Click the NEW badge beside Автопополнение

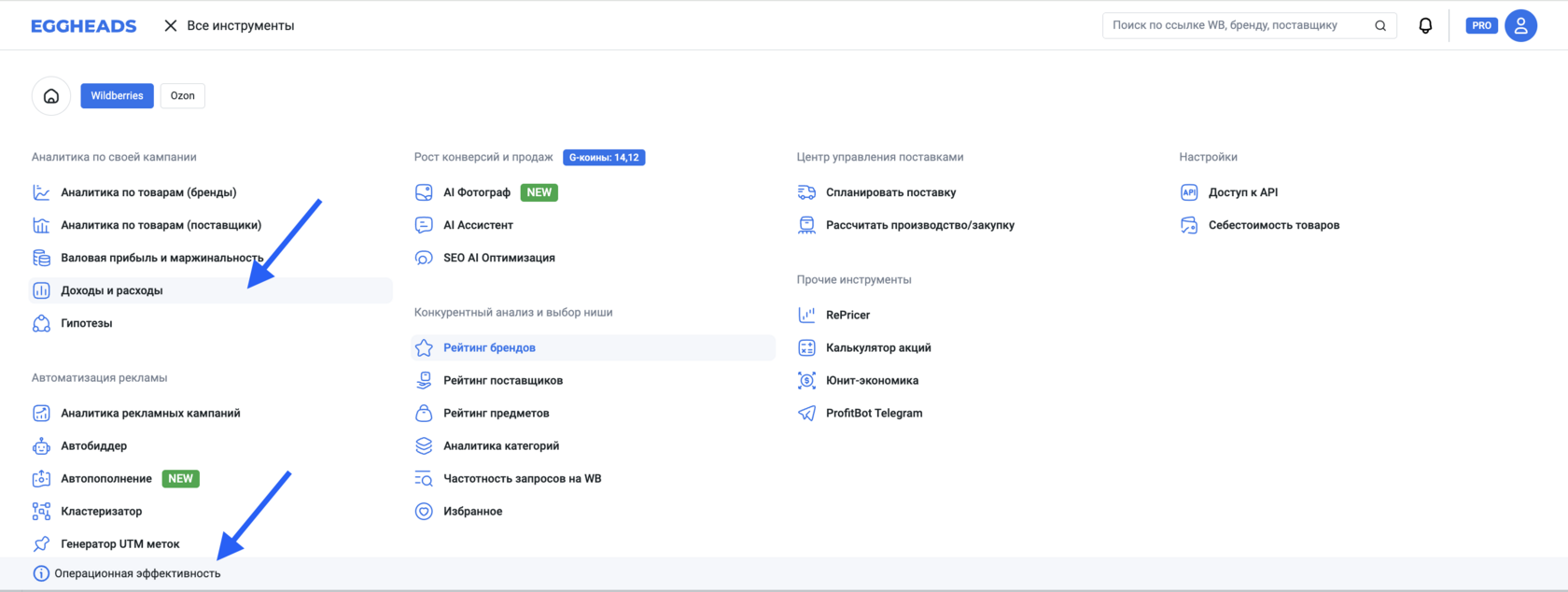point(181,479)
